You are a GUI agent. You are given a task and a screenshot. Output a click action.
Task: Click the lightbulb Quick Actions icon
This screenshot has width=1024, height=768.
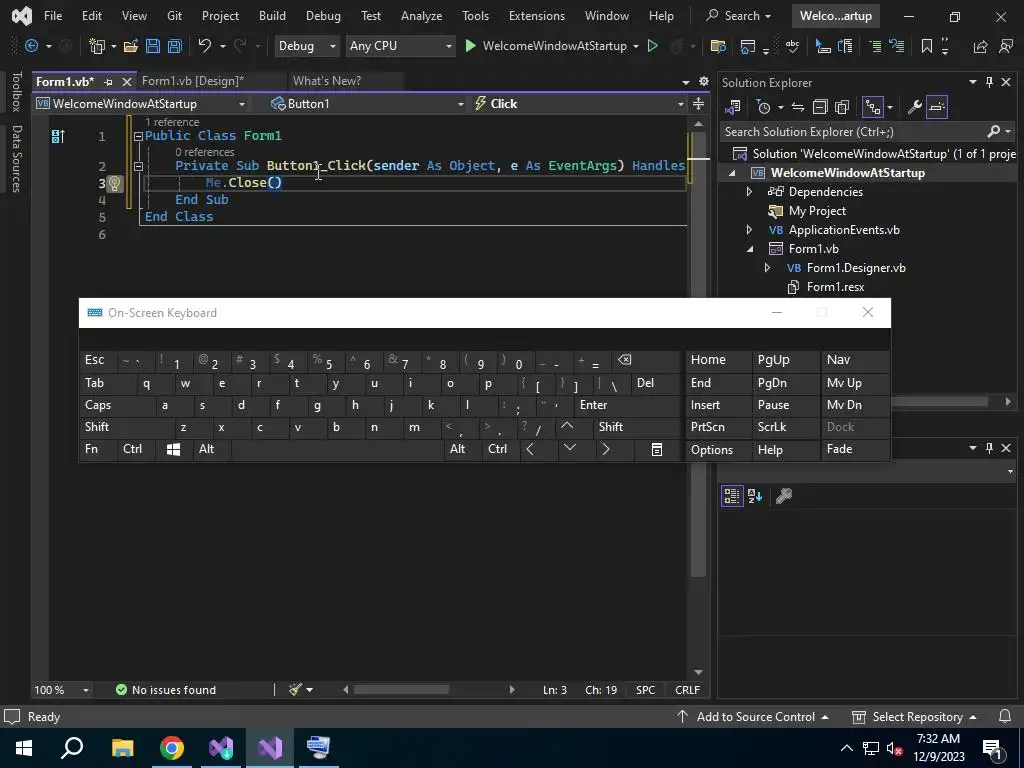pos(114,184)
